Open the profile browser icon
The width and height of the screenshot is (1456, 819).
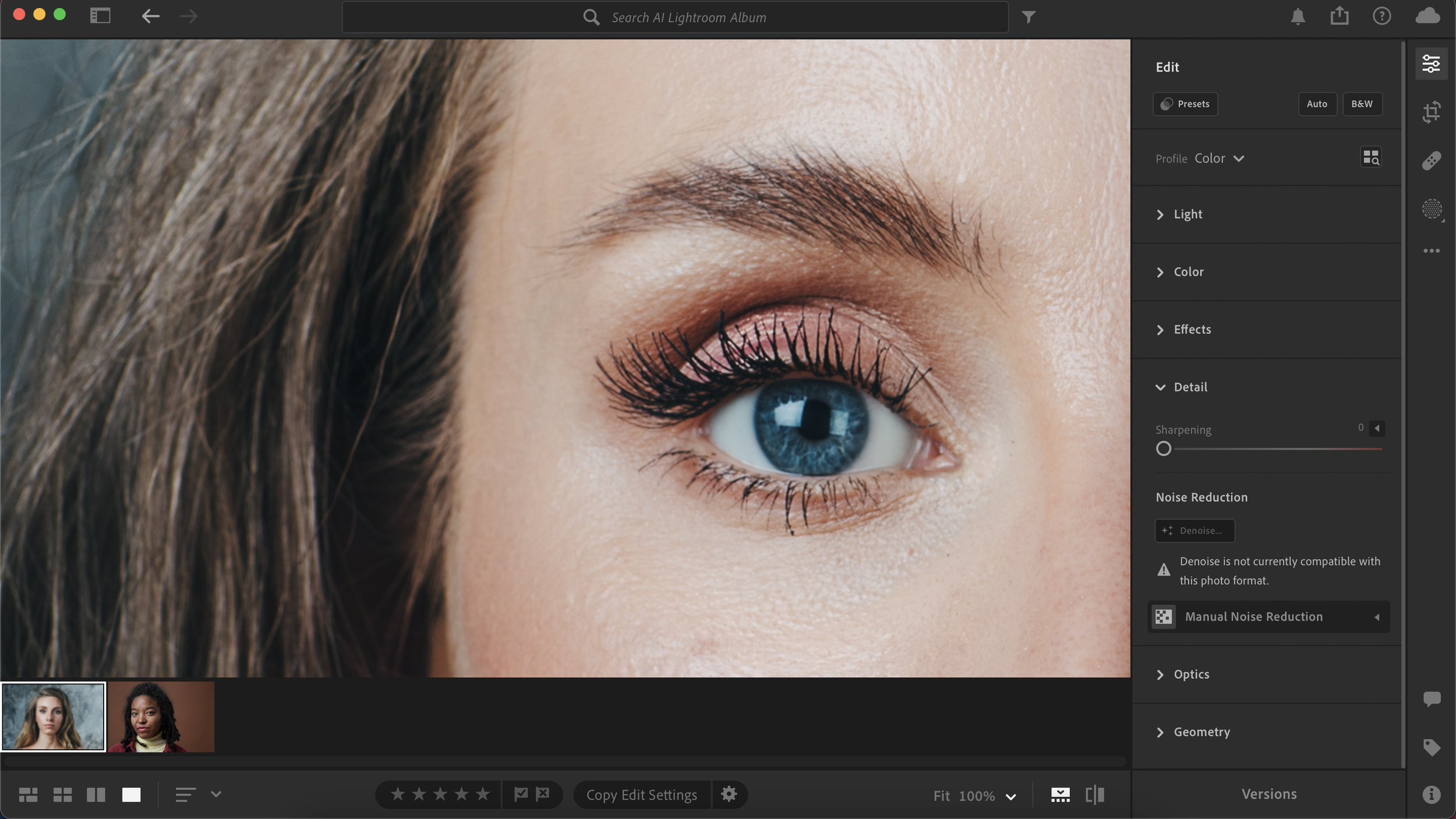tap(1371, 157)
